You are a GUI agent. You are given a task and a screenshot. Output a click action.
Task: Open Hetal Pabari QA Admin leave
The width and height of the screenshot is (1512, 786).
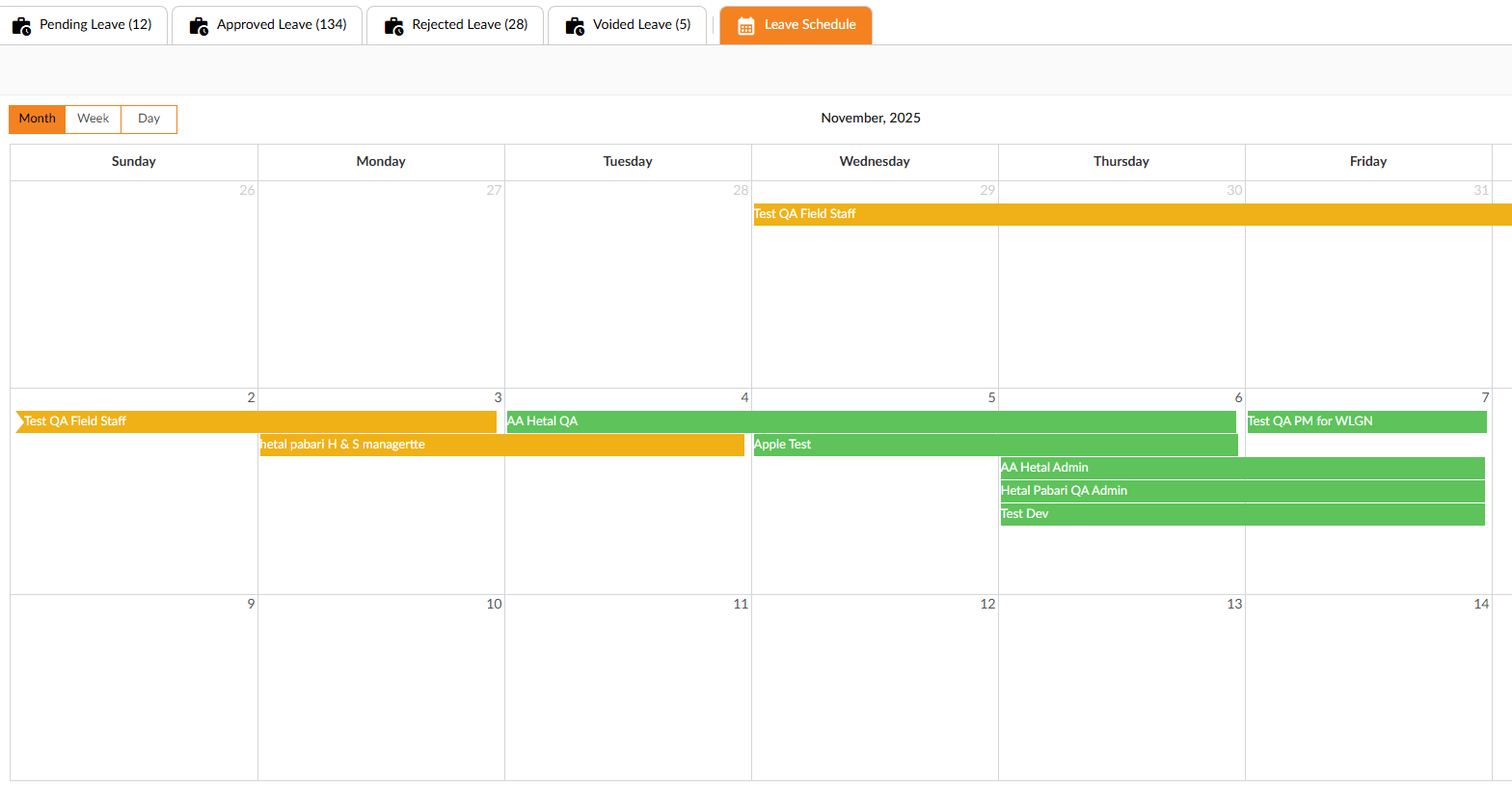pos(1241,491)
